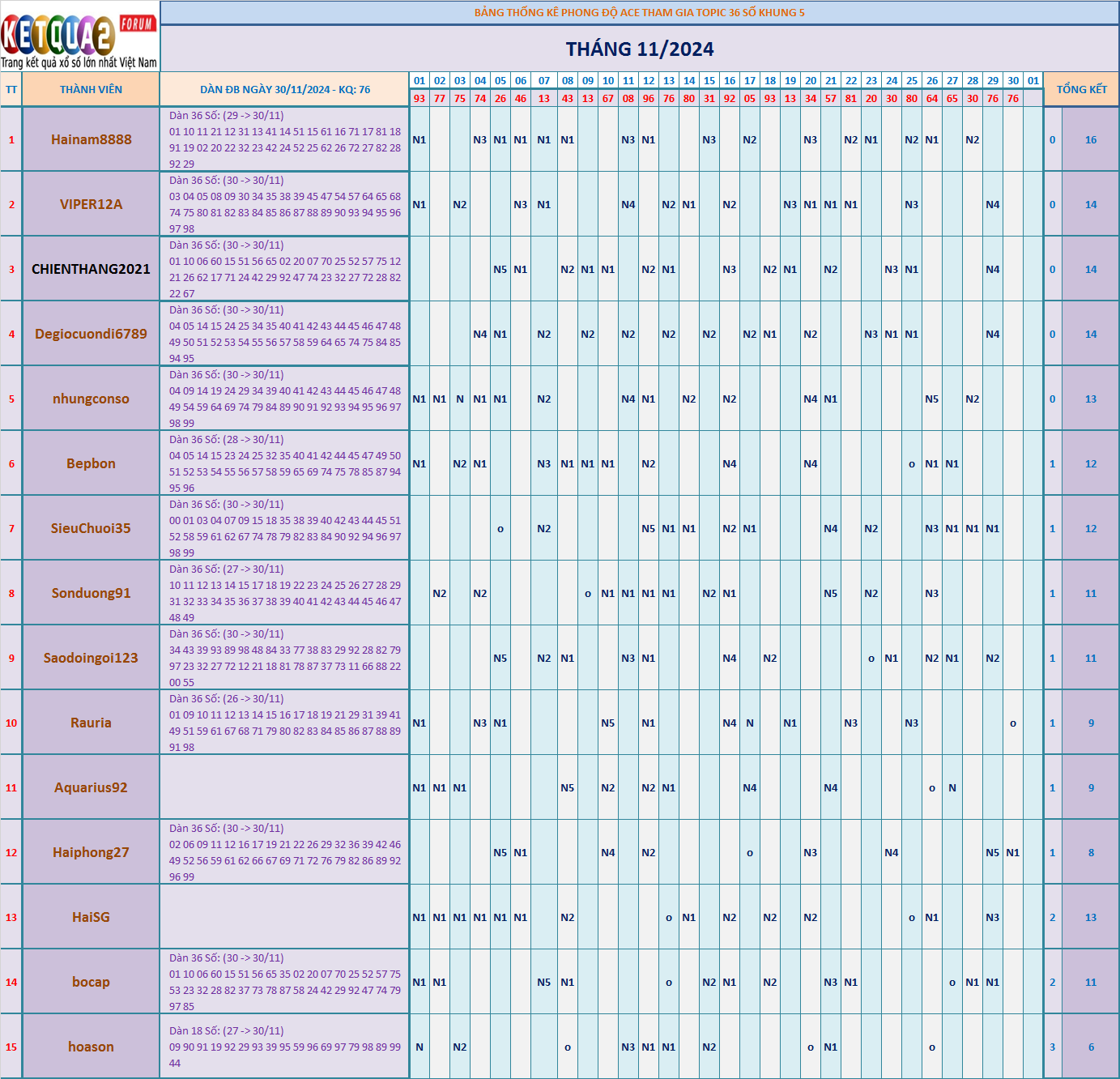
Task: Select the HaiSG member cell
Action: [91, 917]
